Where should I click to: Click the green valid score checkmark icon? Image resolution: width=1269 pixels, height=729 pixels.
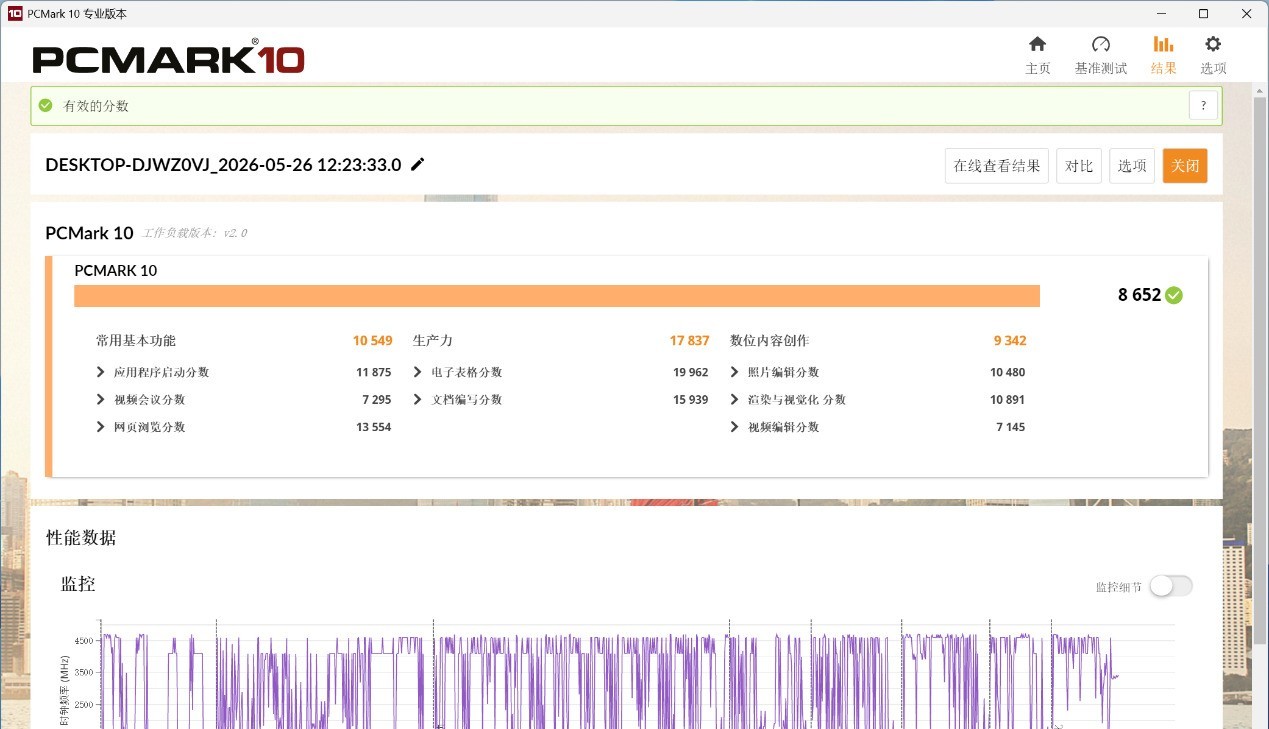(x=45, y=106)
